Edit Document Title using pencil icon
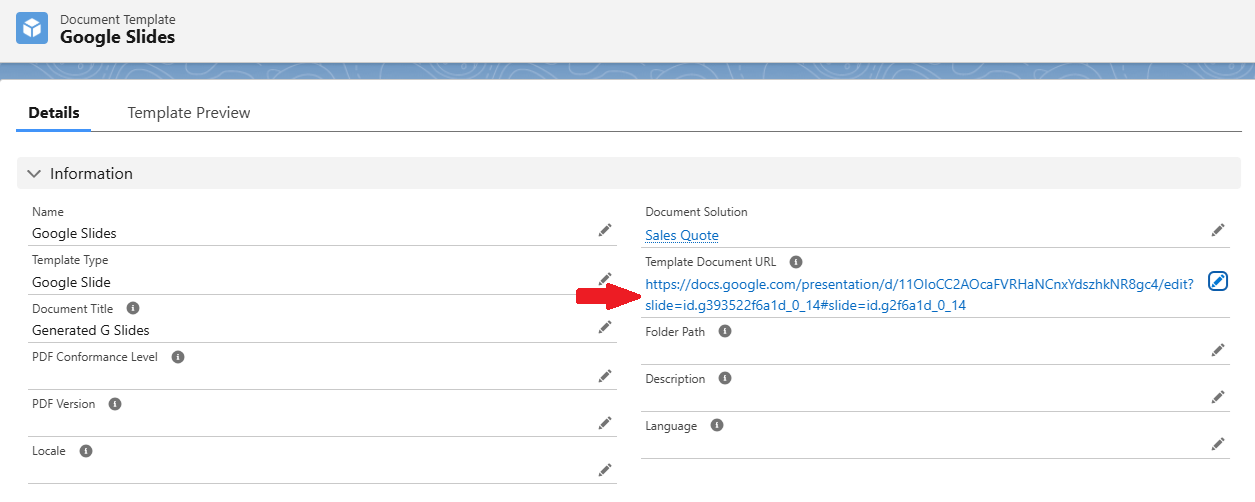Screen dimensions: 1255x502 coord(605,327)
